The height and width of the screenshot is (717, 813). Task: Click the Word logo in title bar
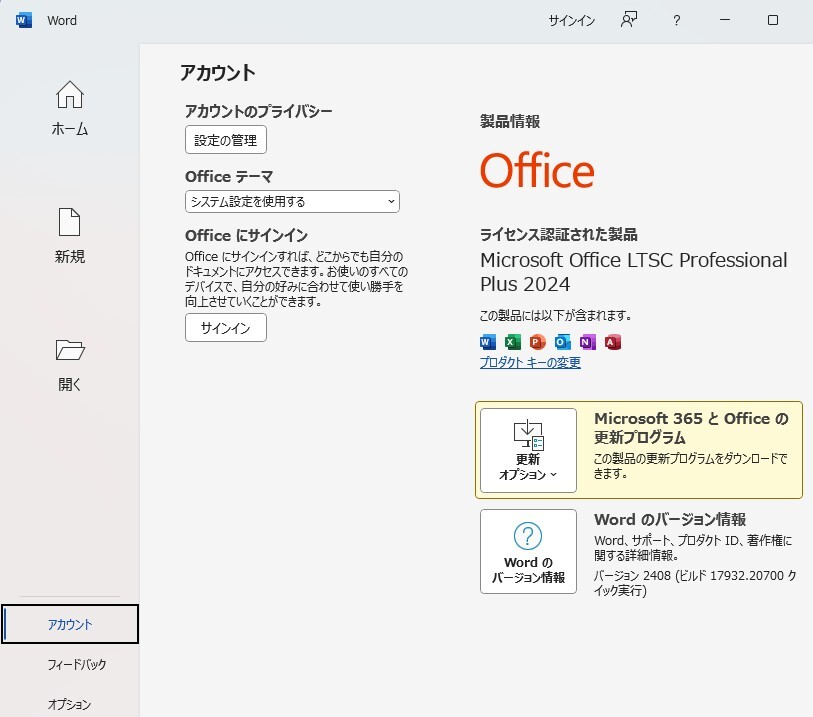point(24,20)
